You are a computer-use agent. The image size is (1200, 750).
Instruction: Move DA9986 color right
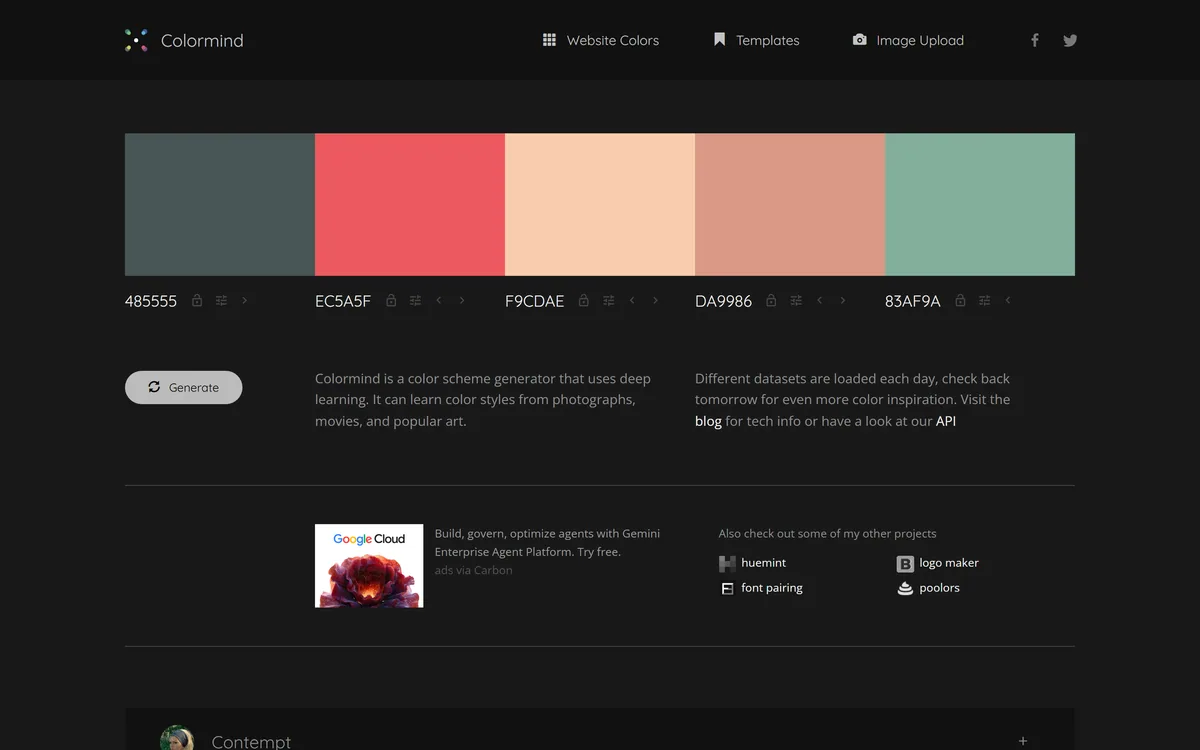843,300
